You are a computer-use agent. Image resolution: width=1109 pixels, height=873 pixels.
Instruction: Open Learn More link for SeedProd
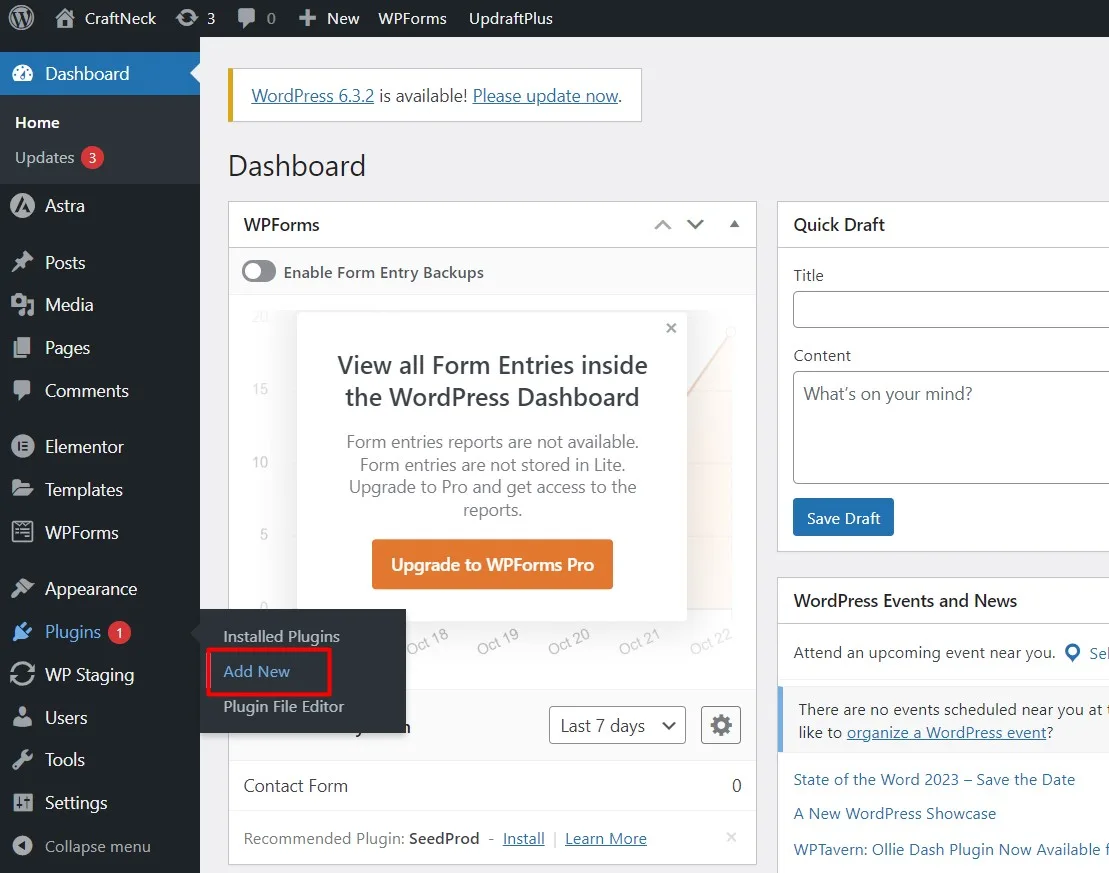coord(605,838)
